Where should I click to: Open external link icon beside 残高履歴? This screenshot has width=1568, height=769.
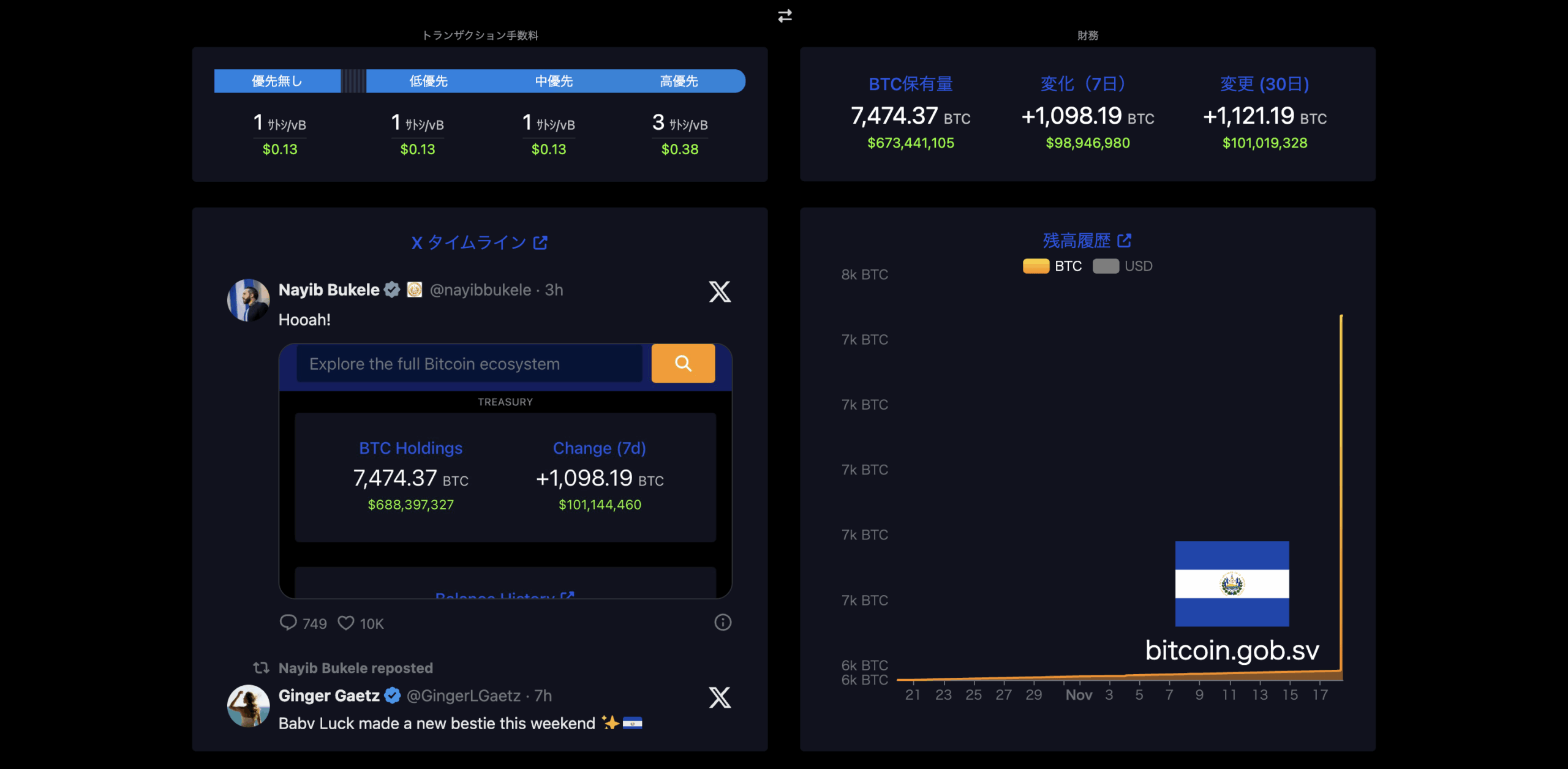point(1125,241)
